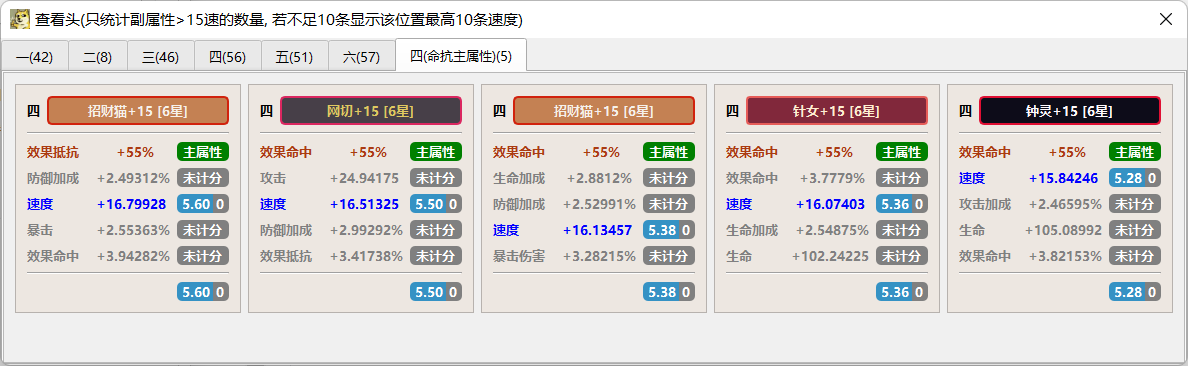Click speed score 5.36 beside +16.07403
Viewport: 1188px width, 366px height.
coord(902,204)
